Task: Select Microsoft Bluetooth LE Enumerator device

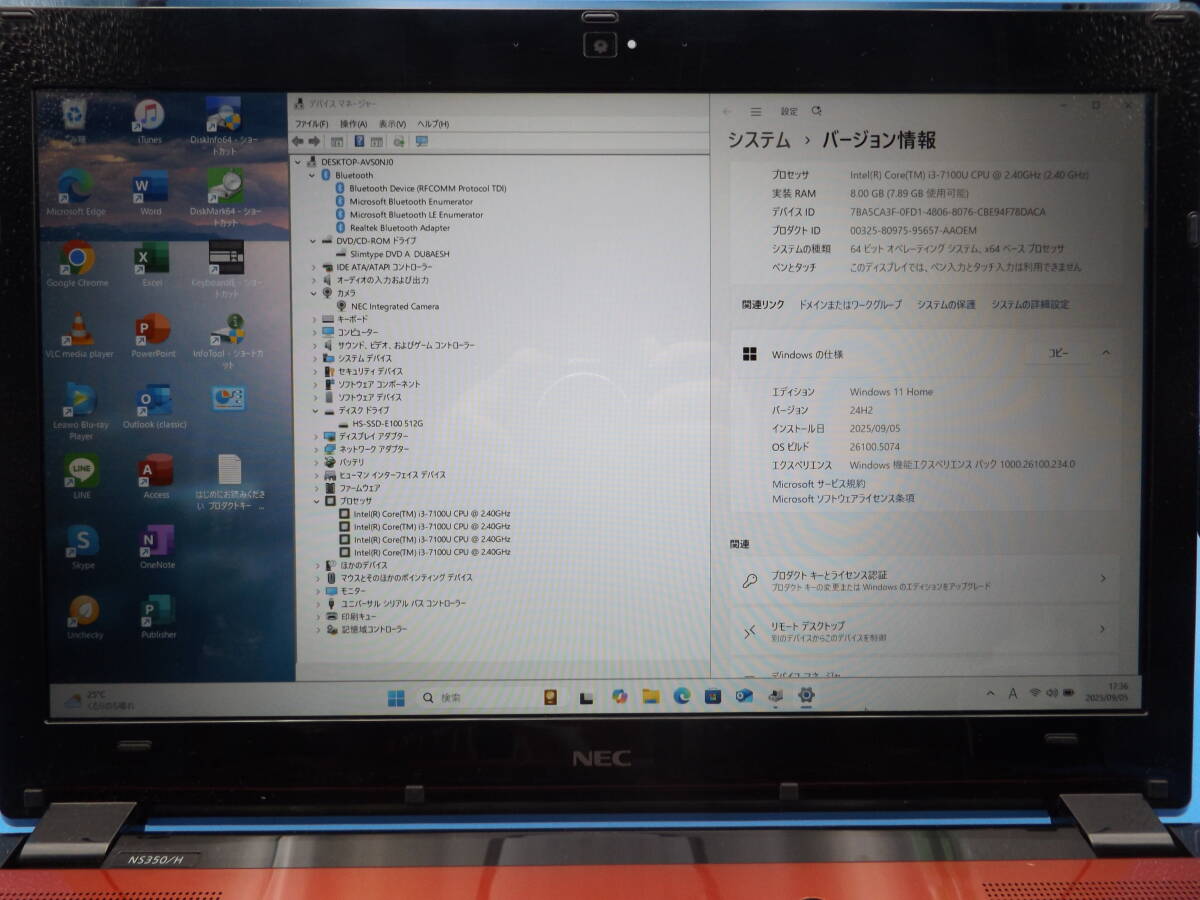Action: pos(408,214)
